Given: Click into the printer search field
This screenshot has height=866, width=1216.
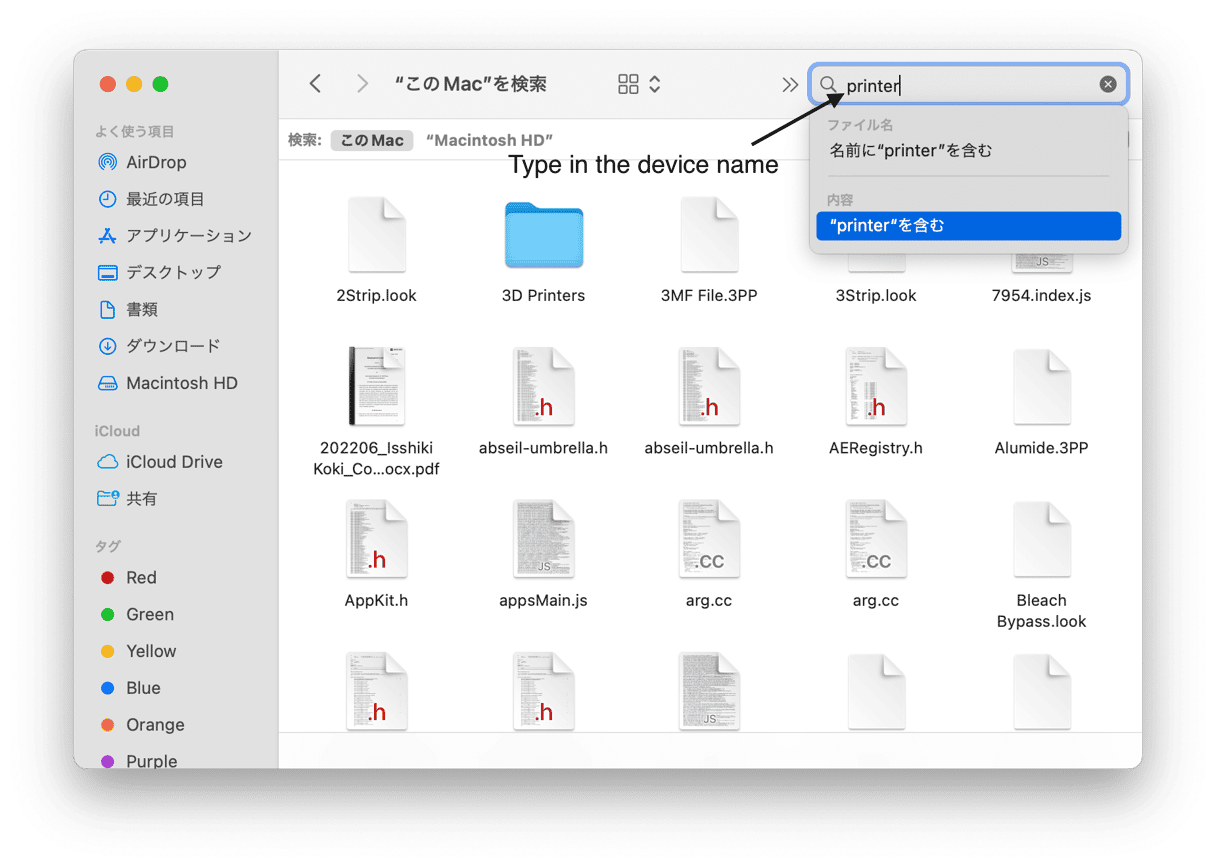Looking at the screenshot, I should (x=968, y=84).
